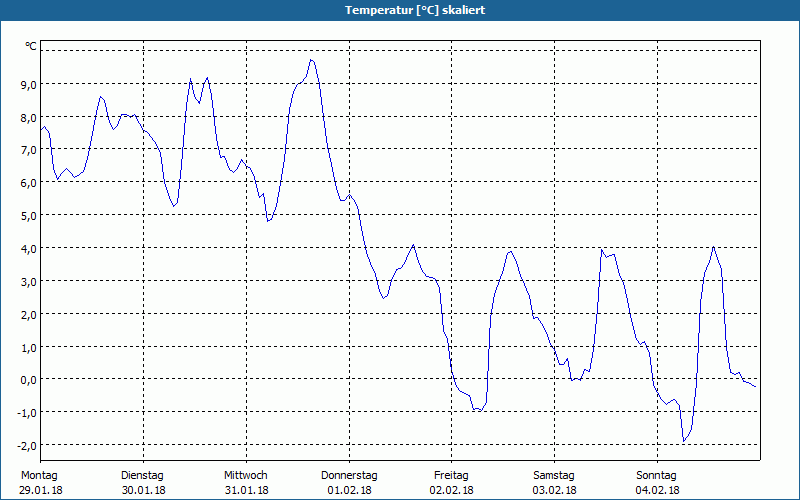Click the Freitag day label
Image resolution: width=800 pixels, height=500 pixels.
(x=451, y=476)
